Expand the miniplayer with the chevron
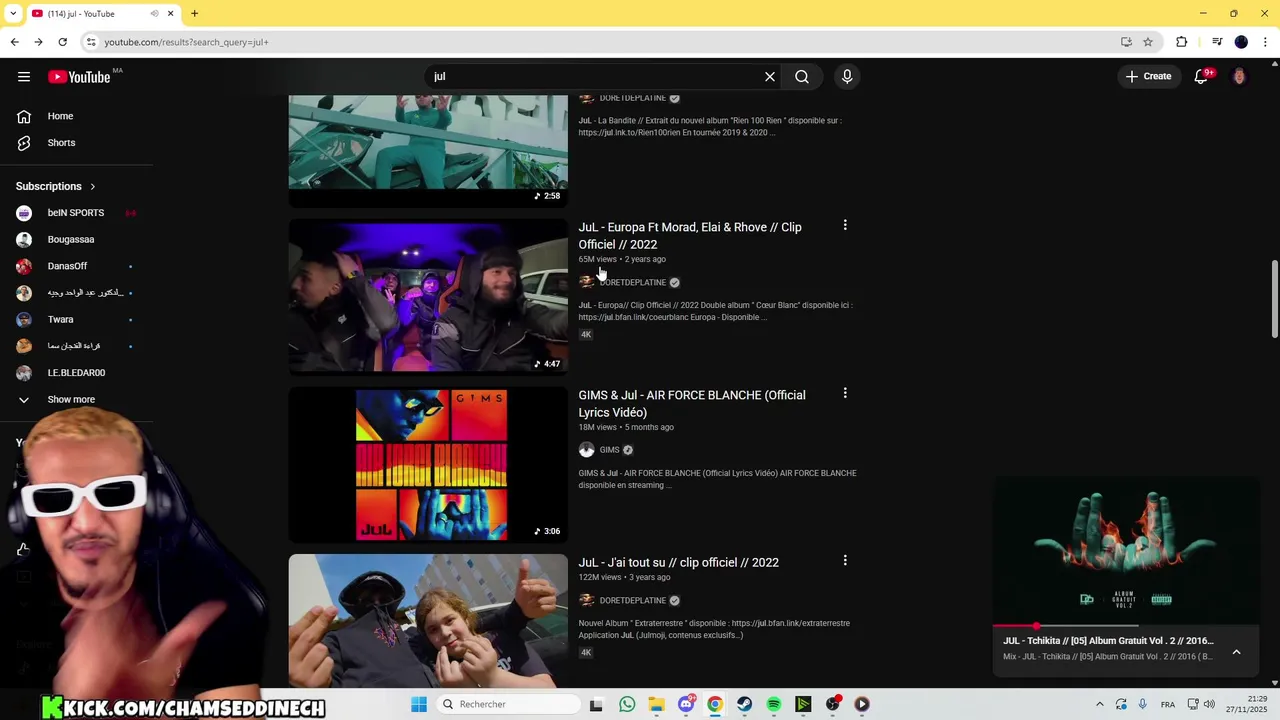The height and width of the screenshot is (720, 1280). coord(1237,652)
